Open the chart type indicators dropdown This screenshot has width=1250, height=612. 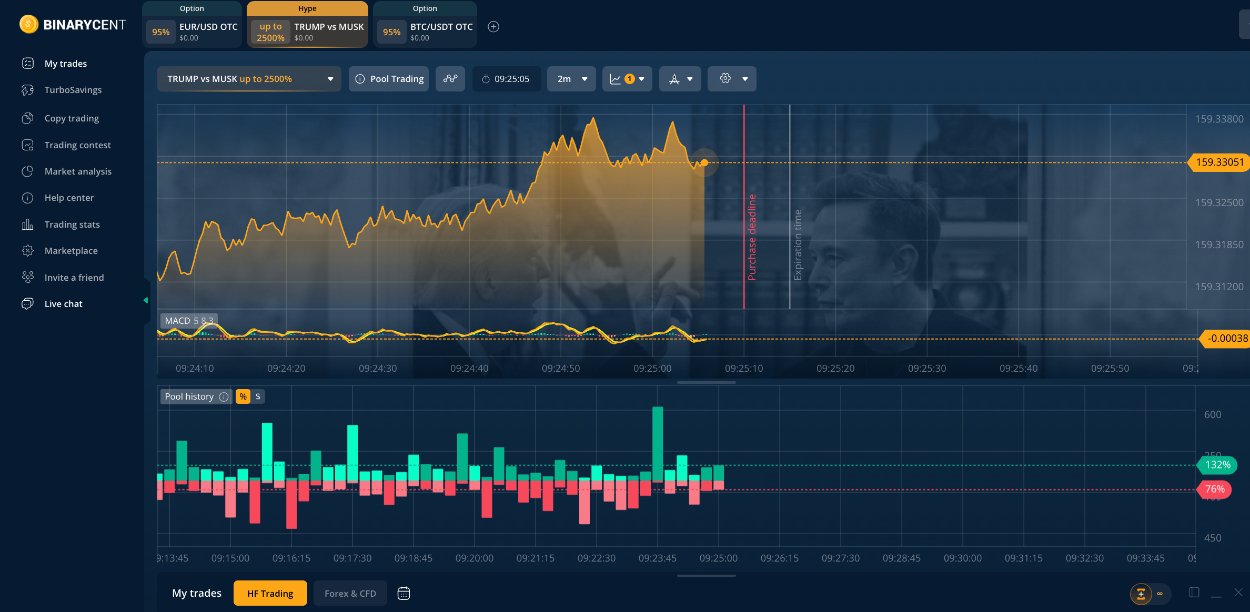tap(628, 79)
